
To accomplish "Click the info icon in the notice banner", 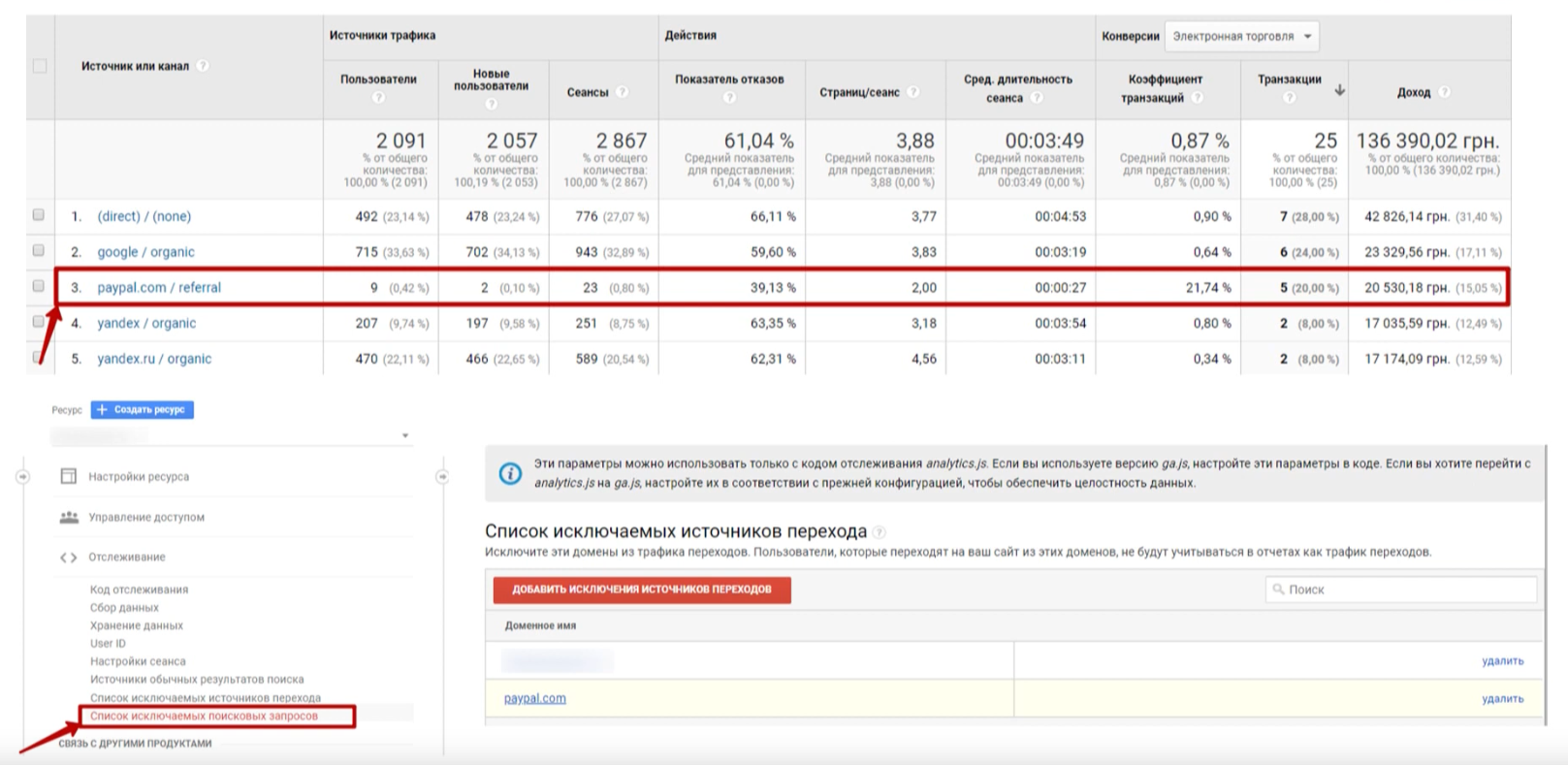I will pos(510,473).
